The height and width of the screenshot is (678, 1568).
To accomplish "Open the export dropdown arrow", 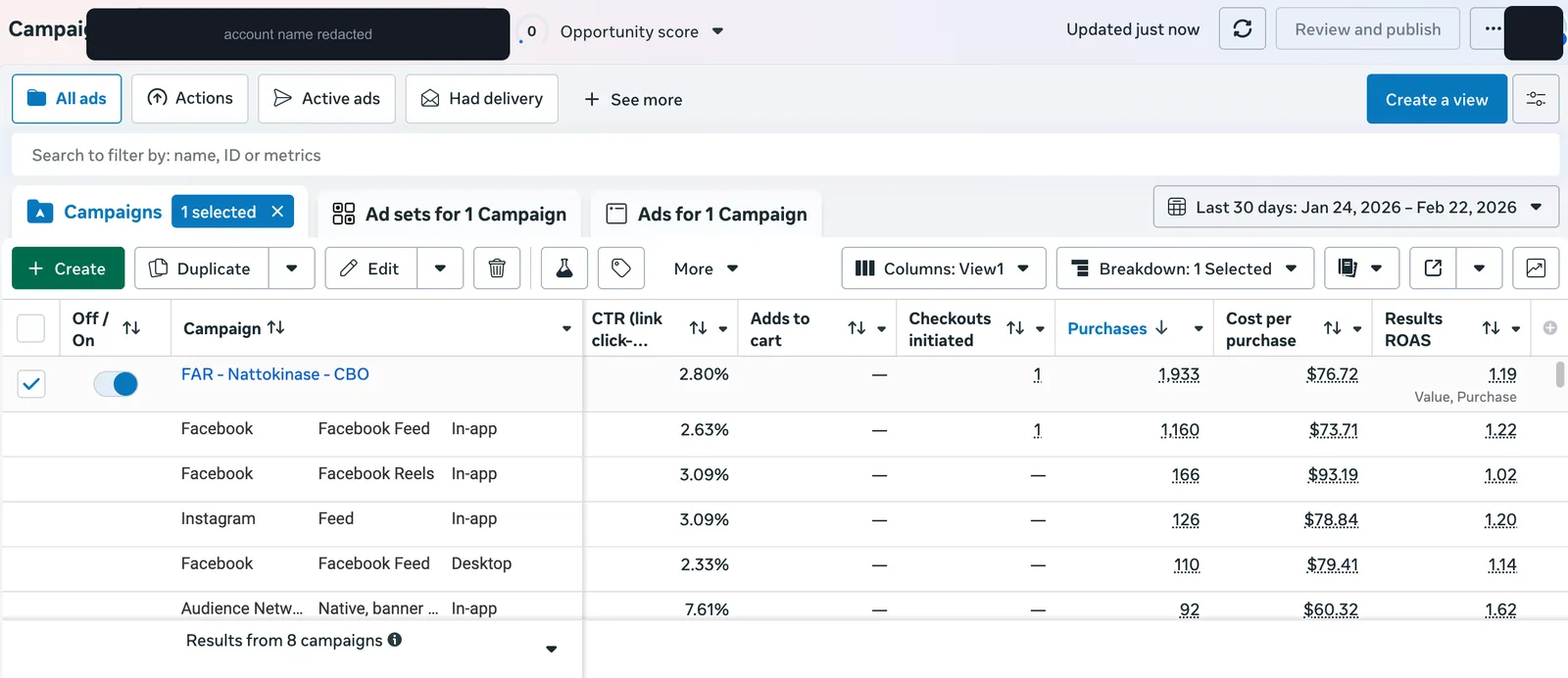I will click(x=1479, y=268).
